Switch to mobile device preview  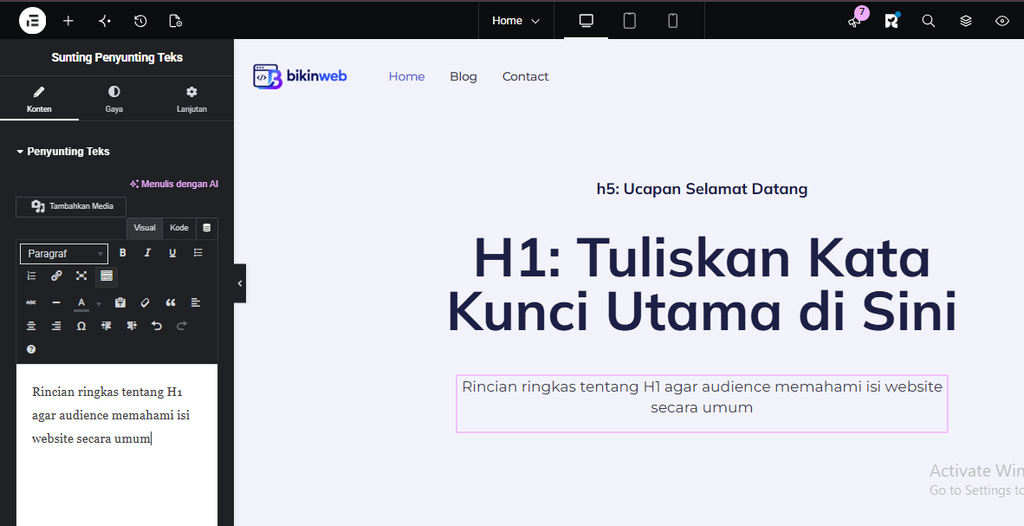673,21
